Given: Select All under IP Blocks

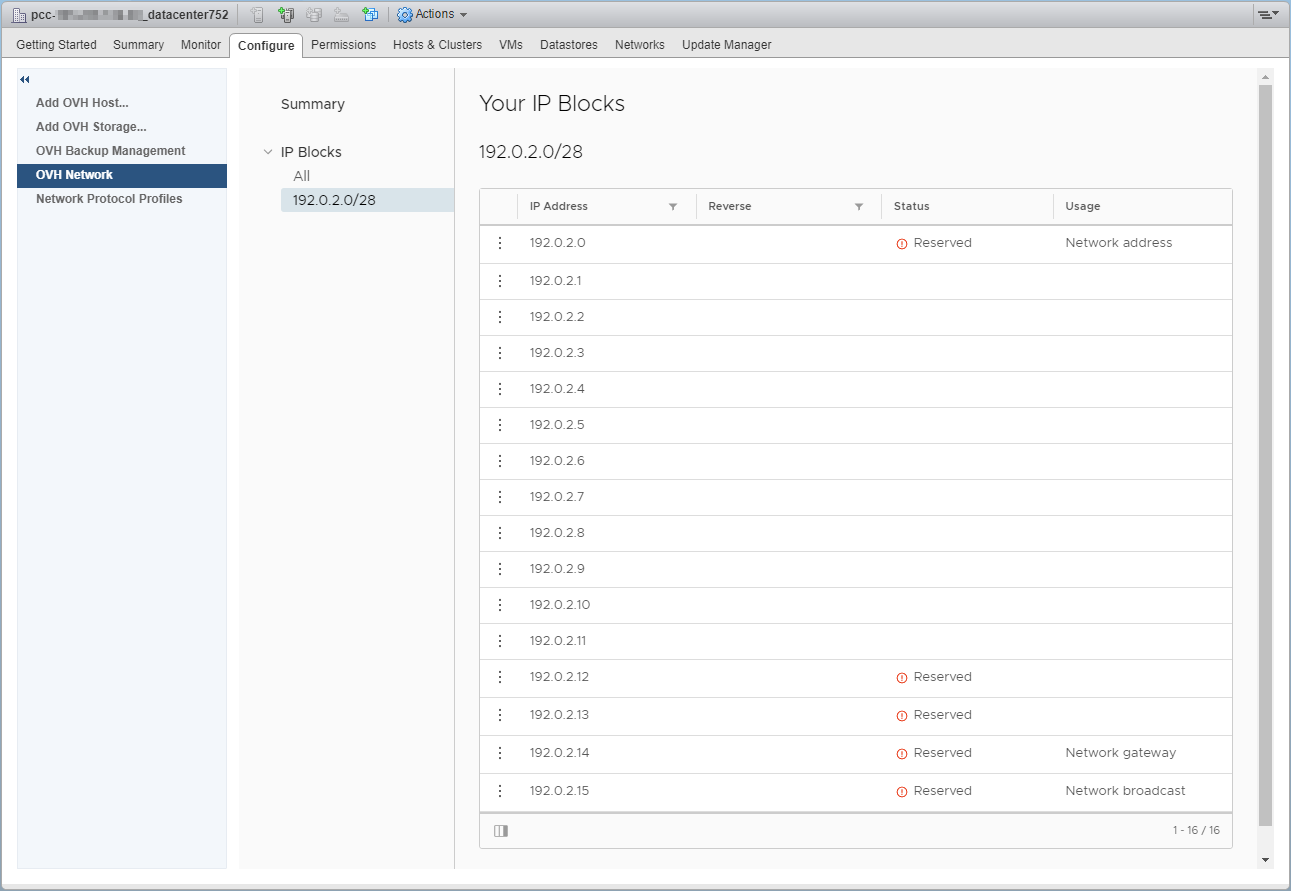Looking at the screenshot, I should [x=302, y=176].
